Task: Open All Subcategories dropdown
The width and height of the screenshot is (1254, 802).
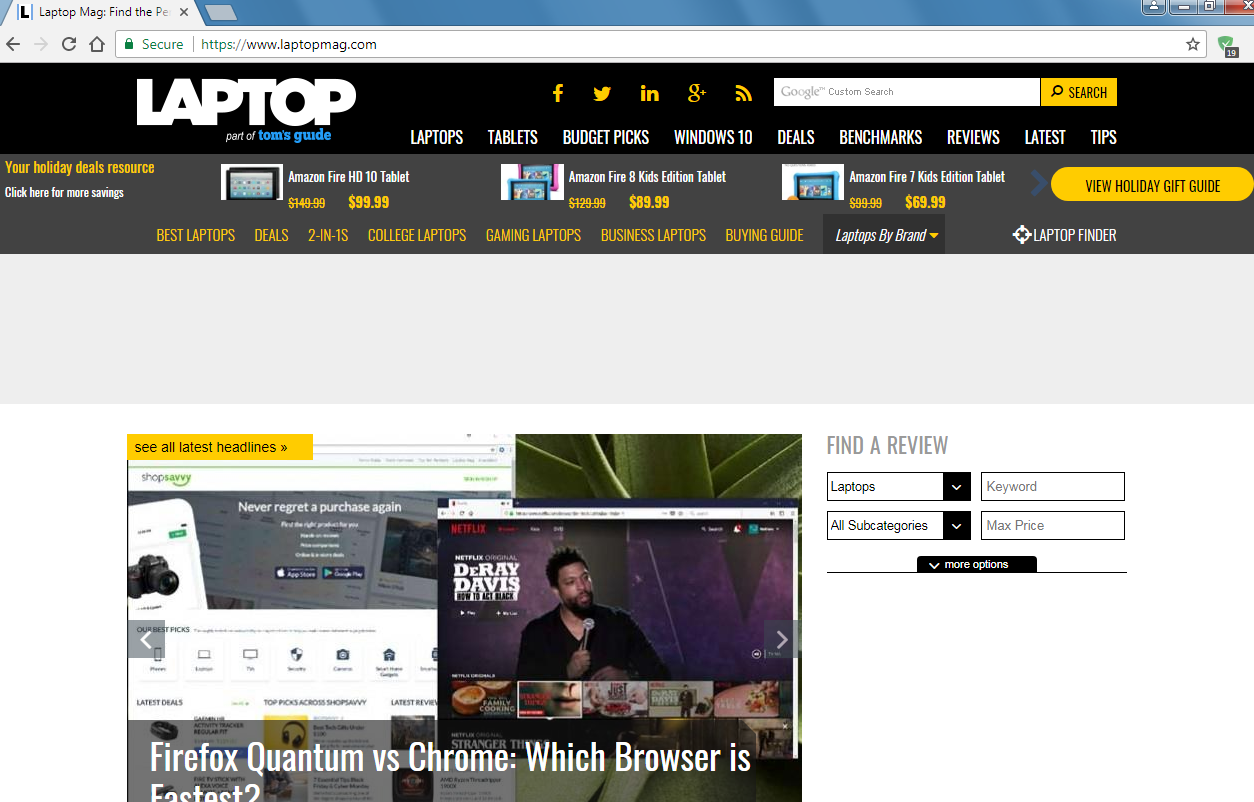Action: click(x=899, y=526)
